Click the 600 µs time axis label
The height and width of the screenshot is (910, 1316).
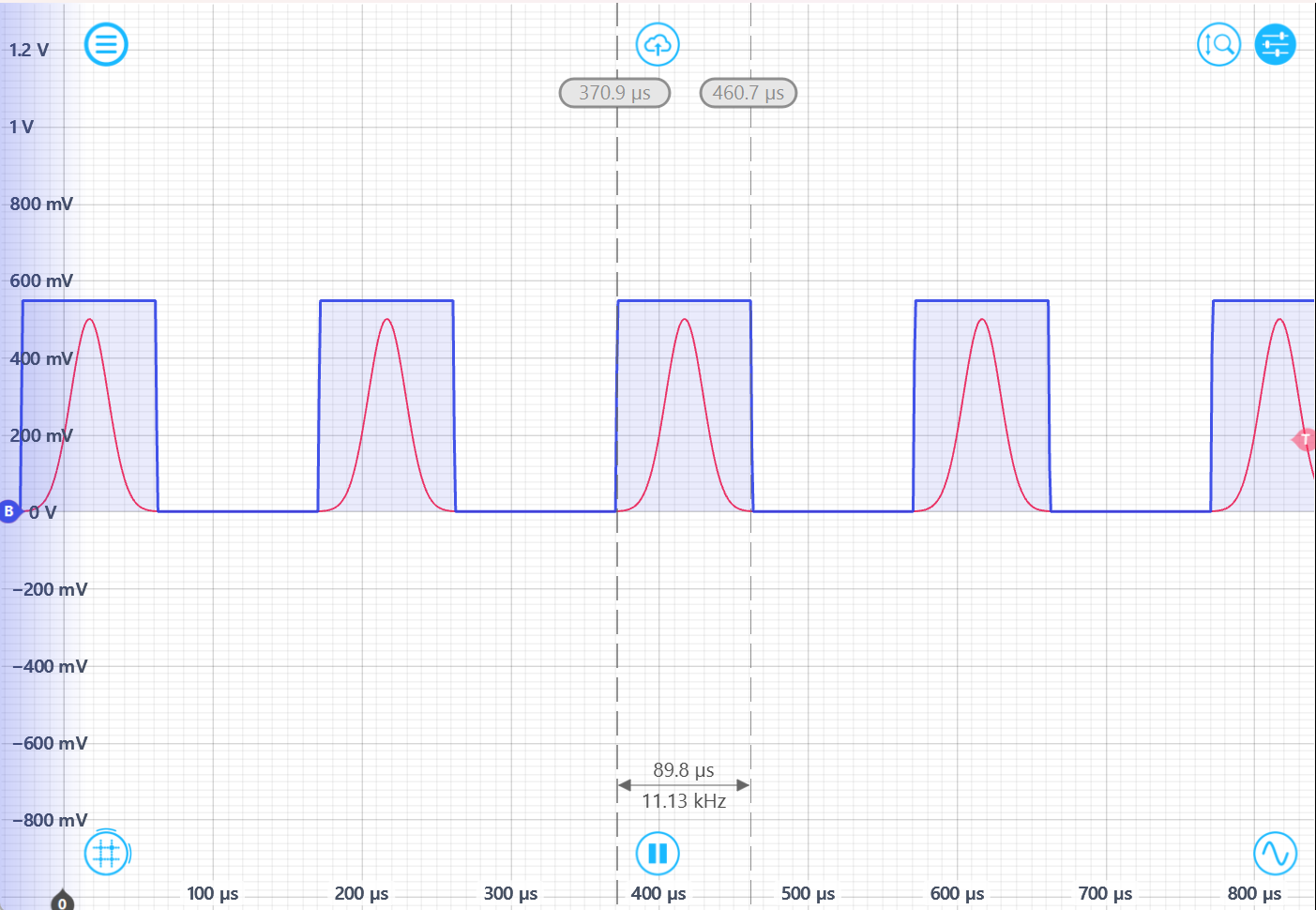coord(957,893)
